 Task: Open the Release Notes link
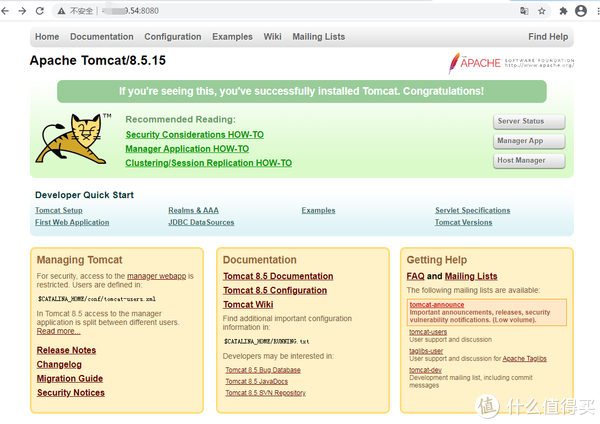coord(66,350)
